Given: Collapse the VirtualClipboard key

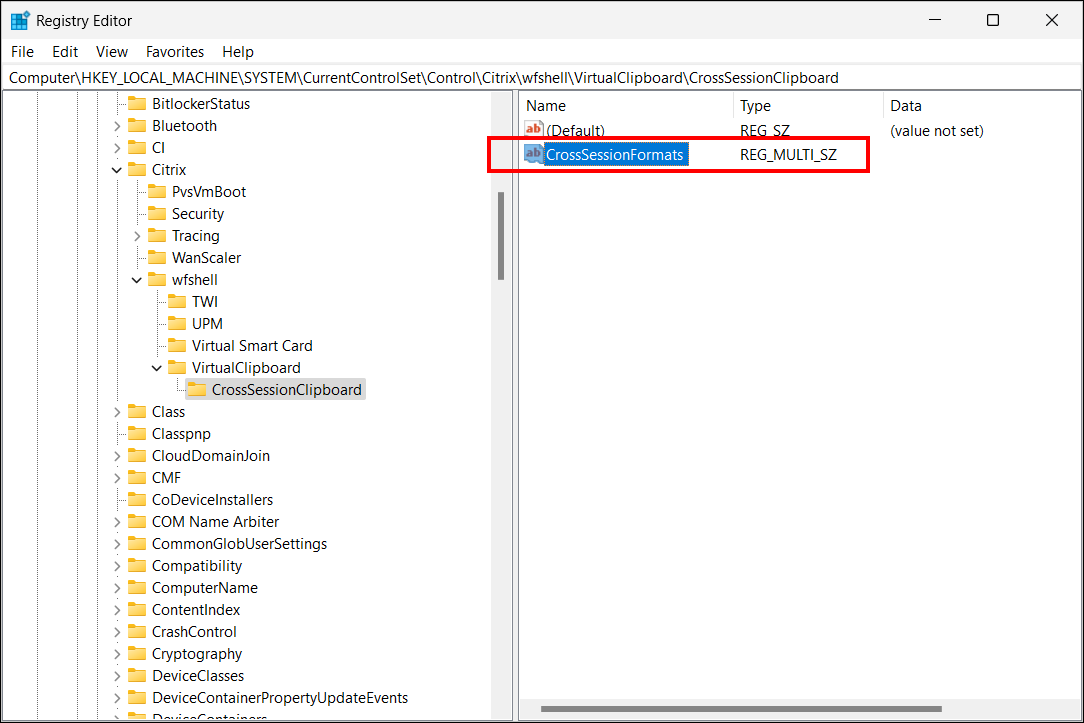Looking at the screenshot, I should 157,368.
